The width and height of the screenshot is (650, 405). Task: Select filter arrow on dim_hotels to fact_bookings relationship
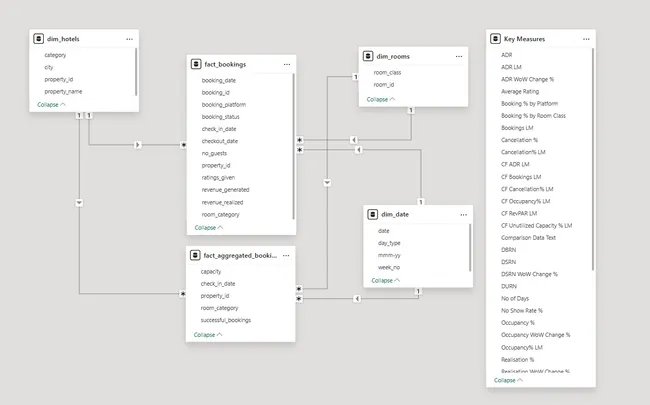click(138, 145)
